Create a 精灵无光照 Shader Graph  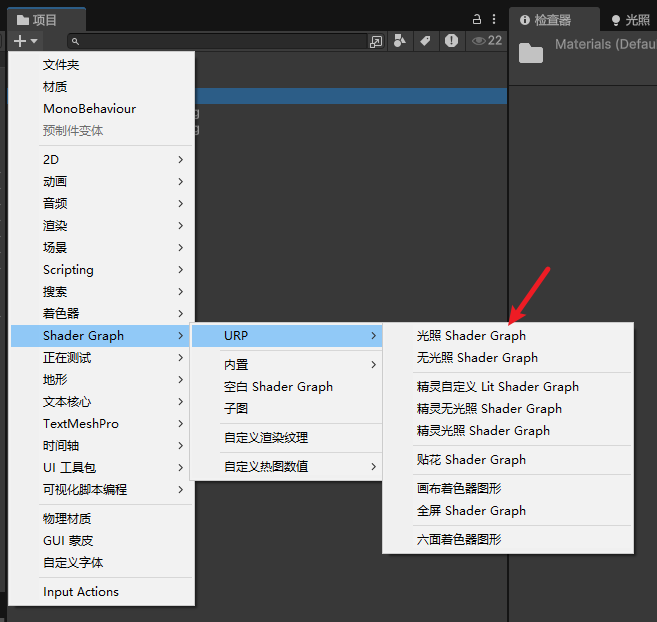[508, 409]
